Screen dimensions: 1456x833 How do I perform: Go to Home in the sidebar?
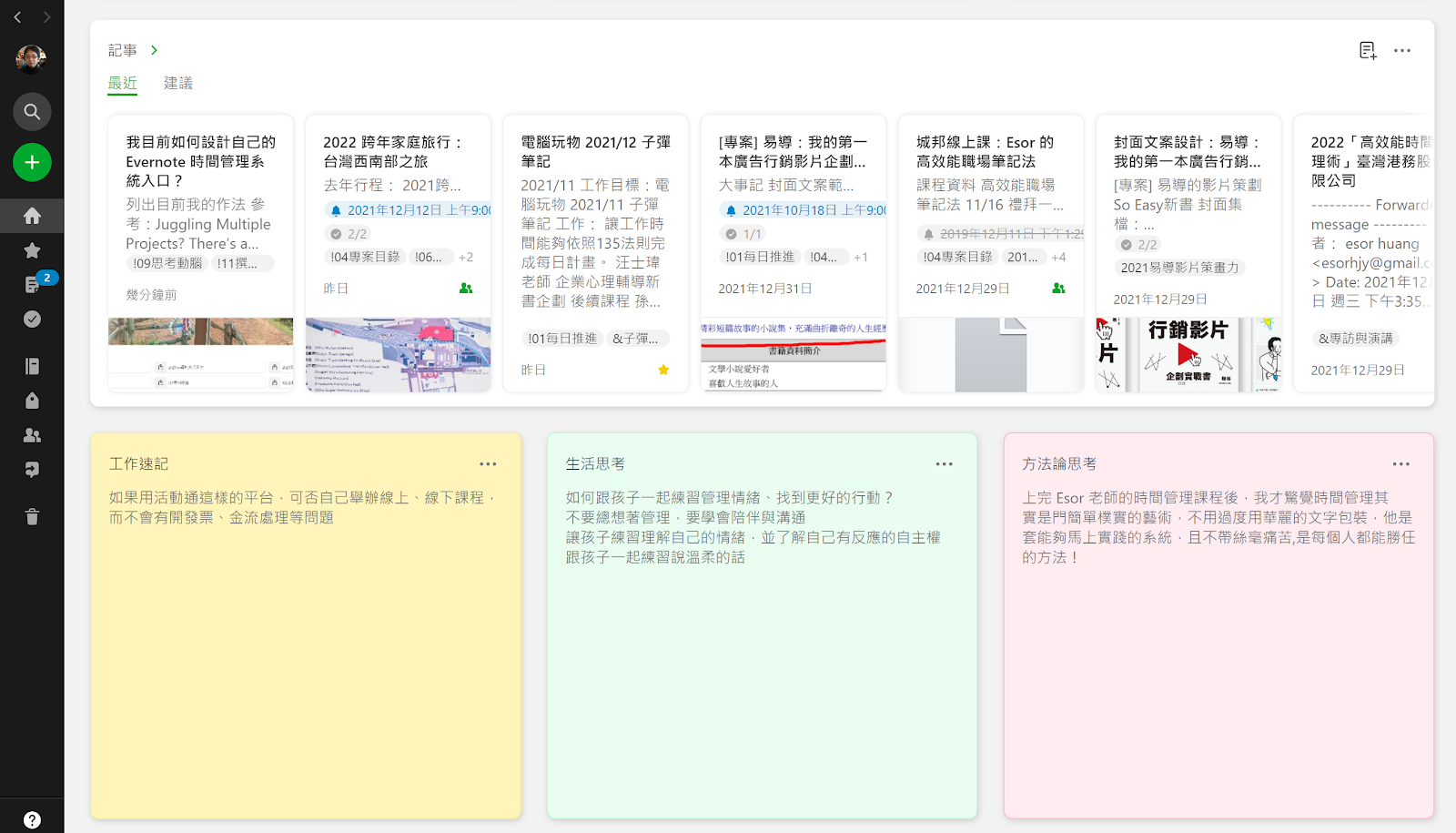tap(32, 216)
